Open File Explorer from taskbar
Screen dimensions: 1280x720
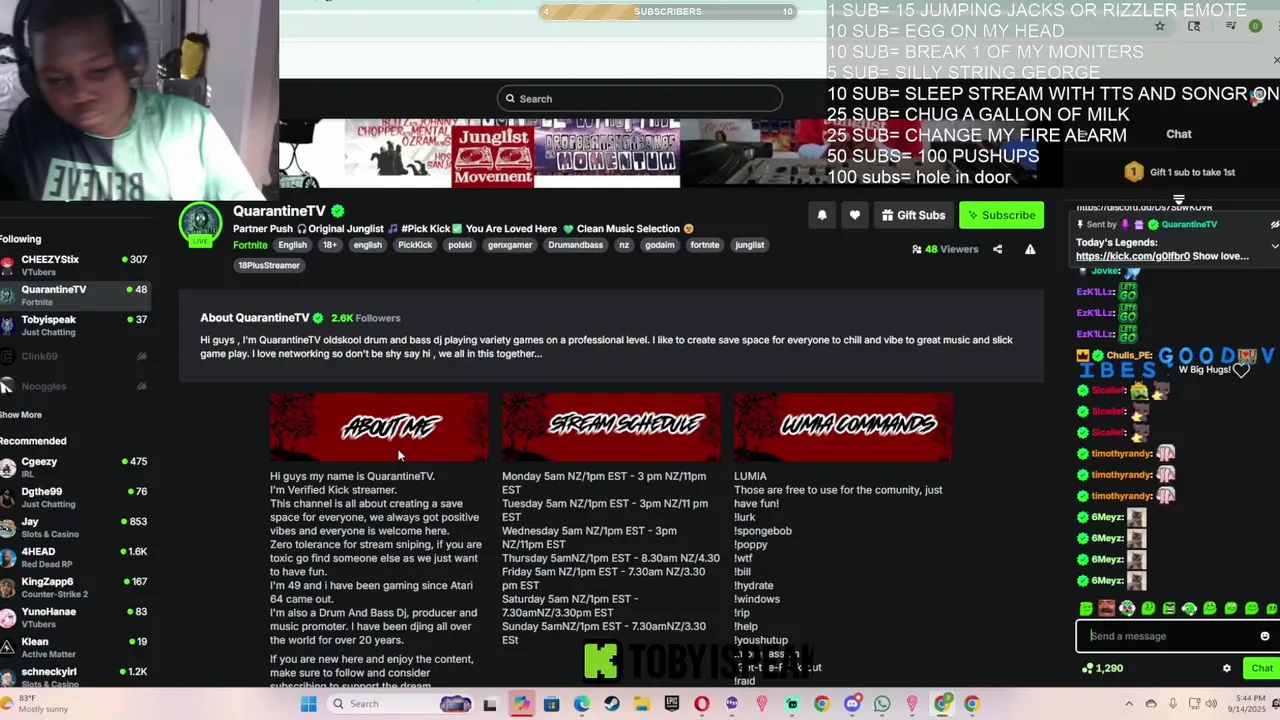click(641, 704)
